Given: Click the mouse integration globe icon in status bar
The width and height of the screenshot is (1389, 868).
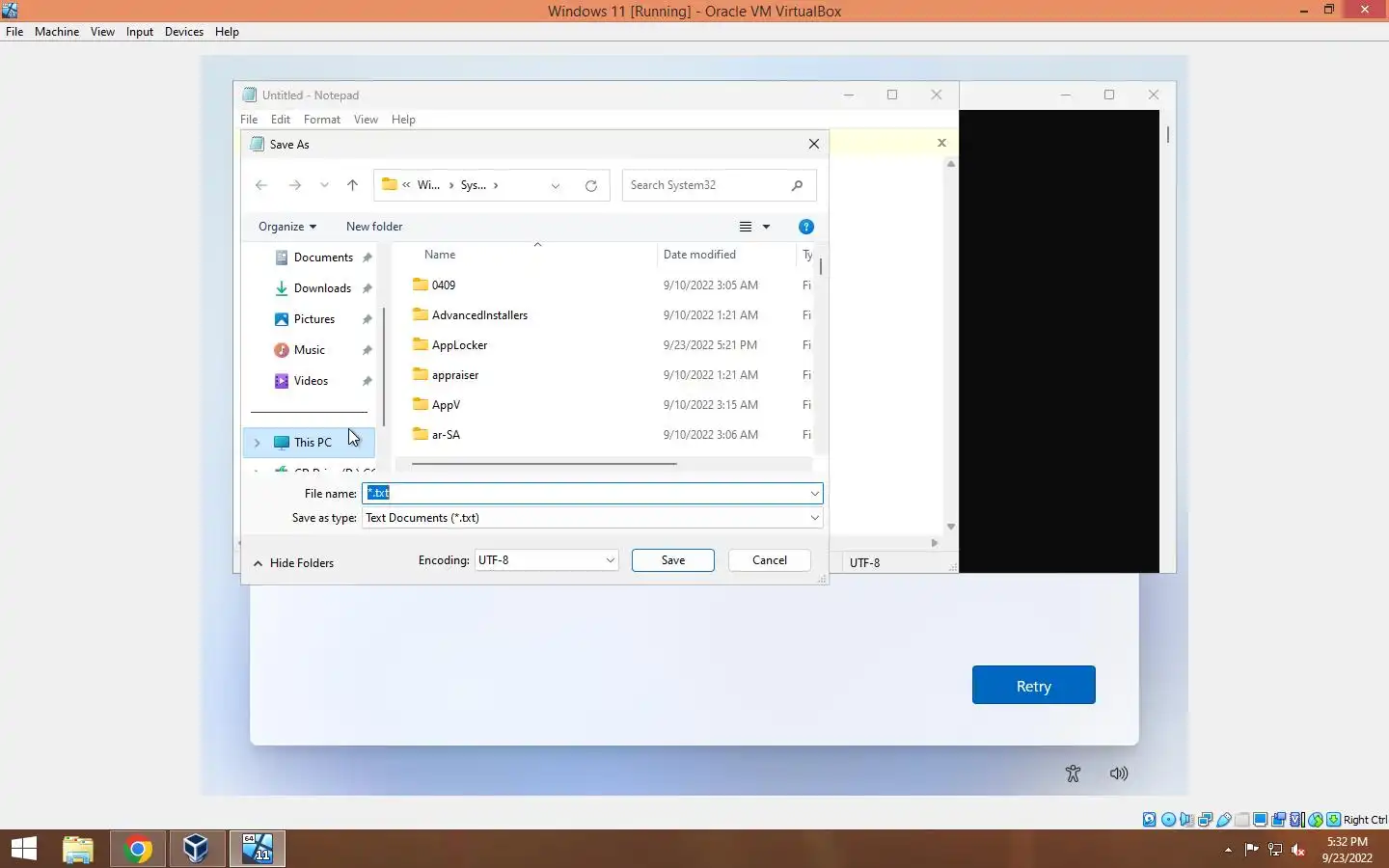Looking at the screenshot, I should [1316, 820].
